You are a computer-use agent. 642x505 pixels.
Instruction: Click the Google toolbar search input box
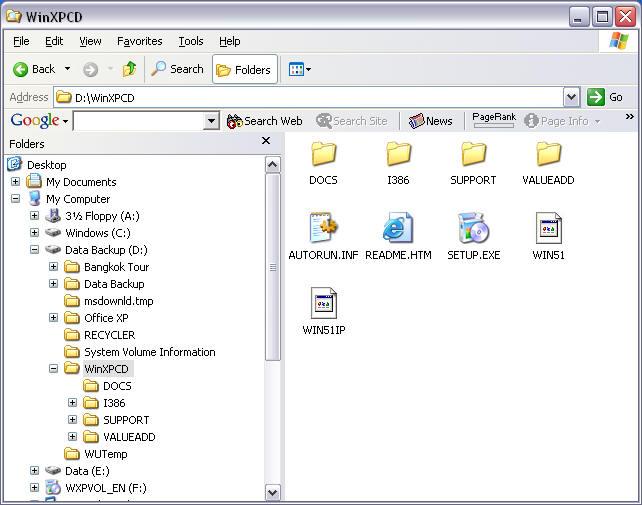(138, 121)
